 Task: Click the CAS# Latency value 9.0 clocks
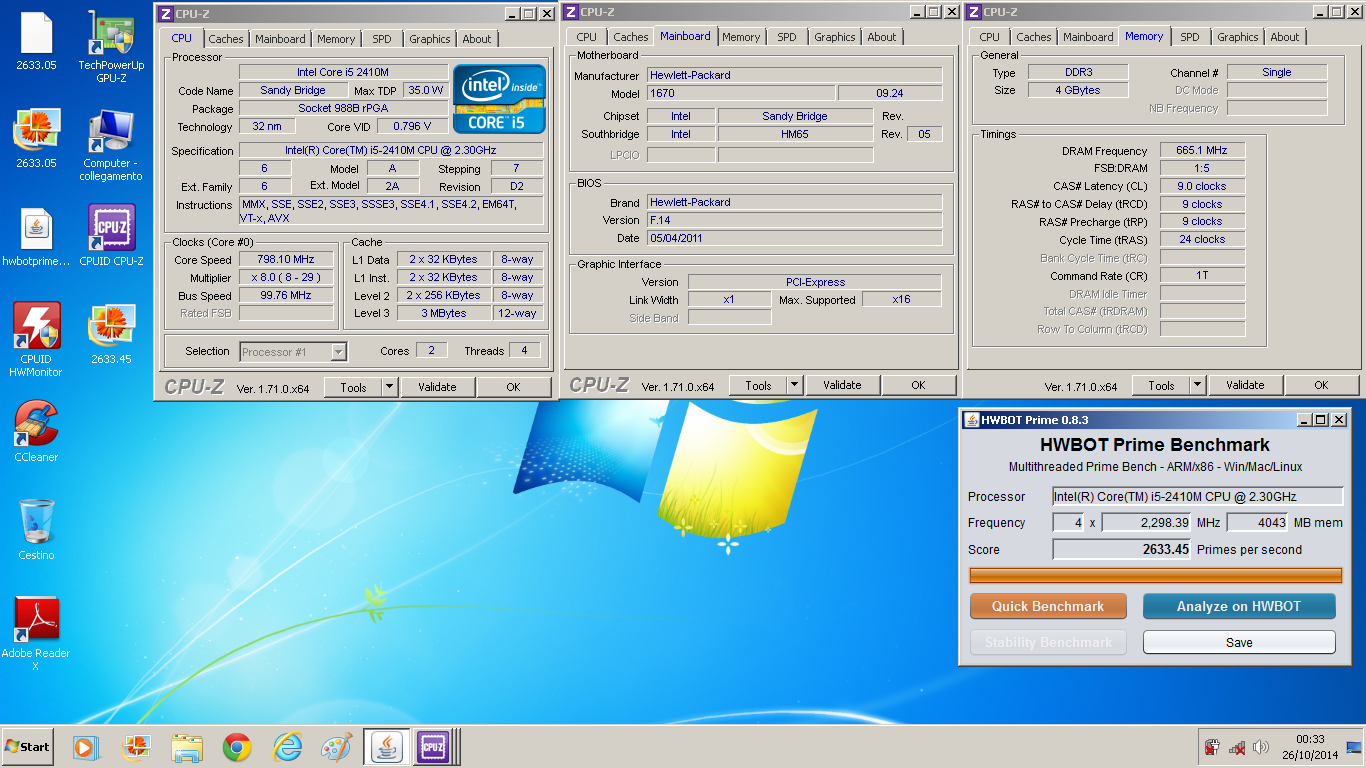1202,186
